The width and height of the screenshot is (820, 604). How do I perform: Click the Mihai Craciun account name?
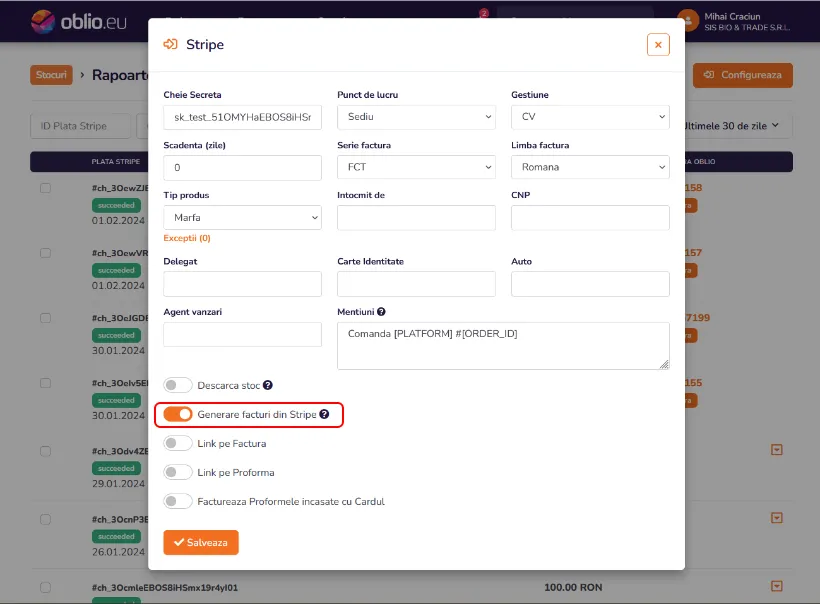732,16
